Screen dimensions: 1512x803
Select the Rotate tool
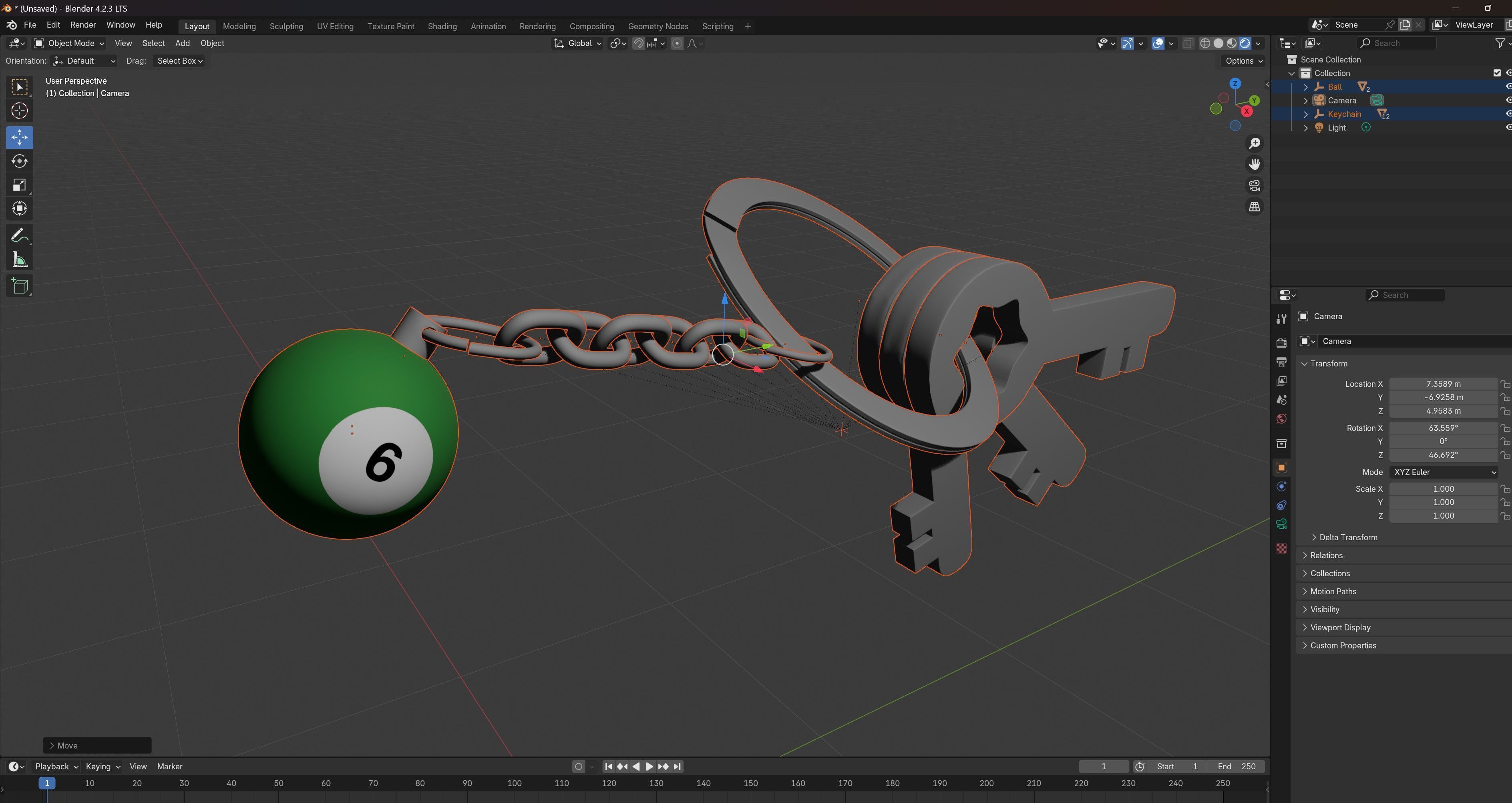pyautogui.click(x=19, y=161)
